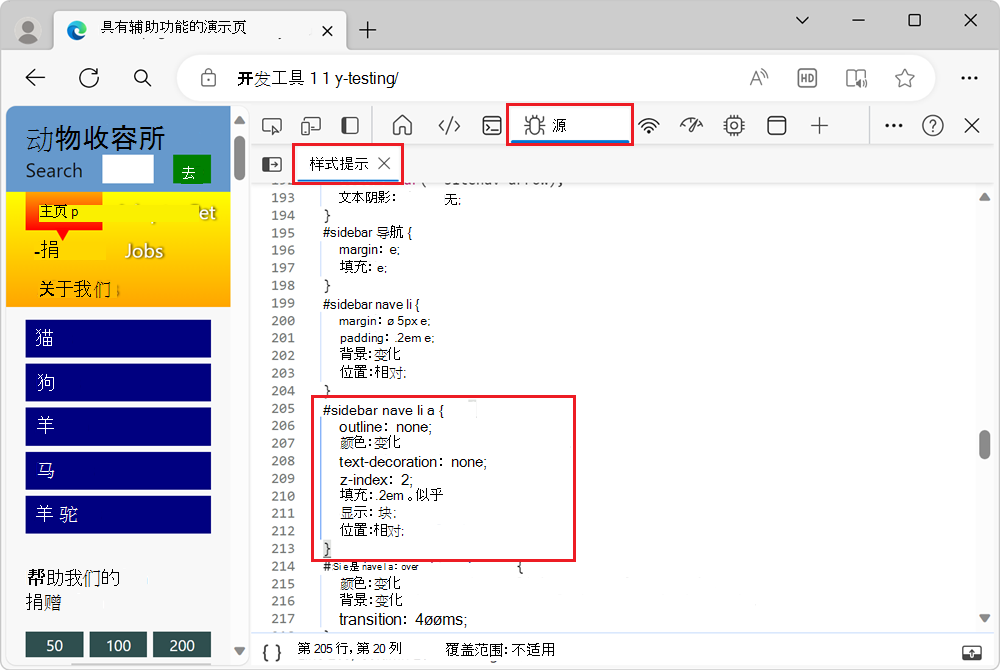The image size is (1000, 670).
Task: Open the Performance panel gauge icon
Action: [691, 125]
